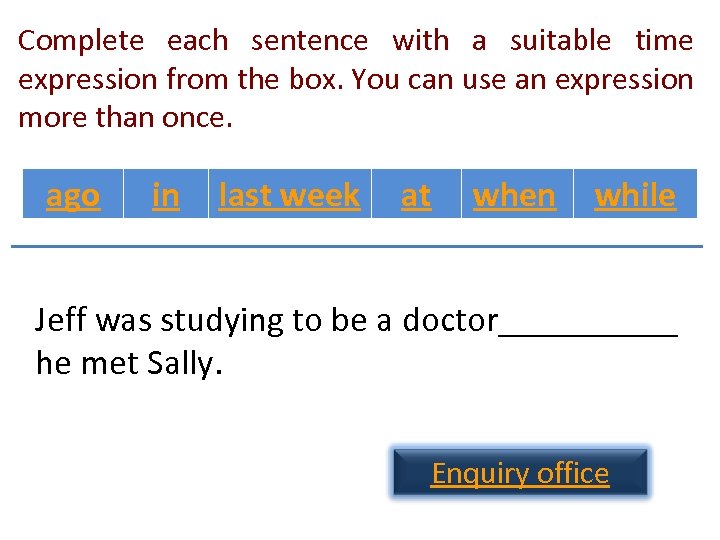Click the name "Sally" in the sentence

(180, 363)
